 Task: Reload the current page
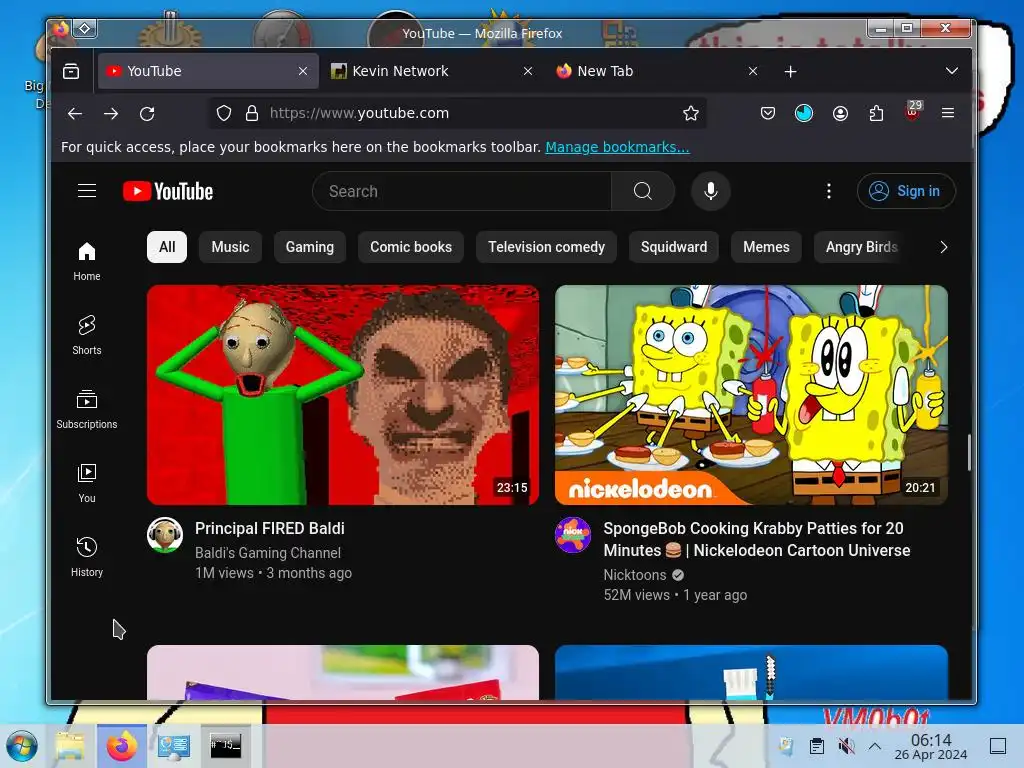pyautogui.click(x=148, y=114)
